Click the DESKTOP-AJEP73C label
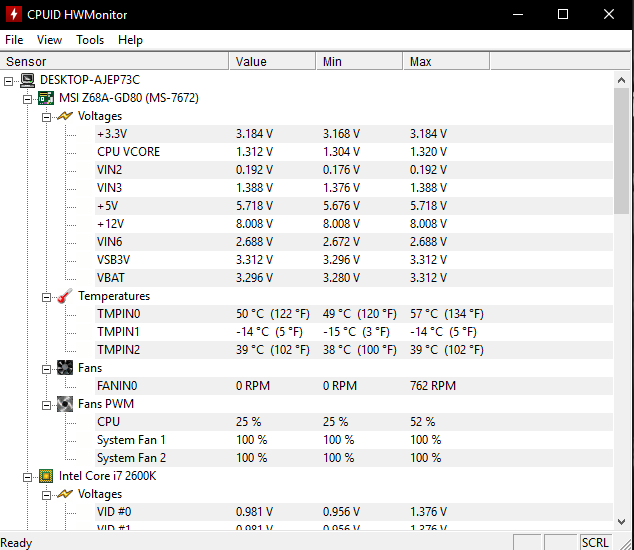This screenshot has height=550, width=634. tap(90, 80)
